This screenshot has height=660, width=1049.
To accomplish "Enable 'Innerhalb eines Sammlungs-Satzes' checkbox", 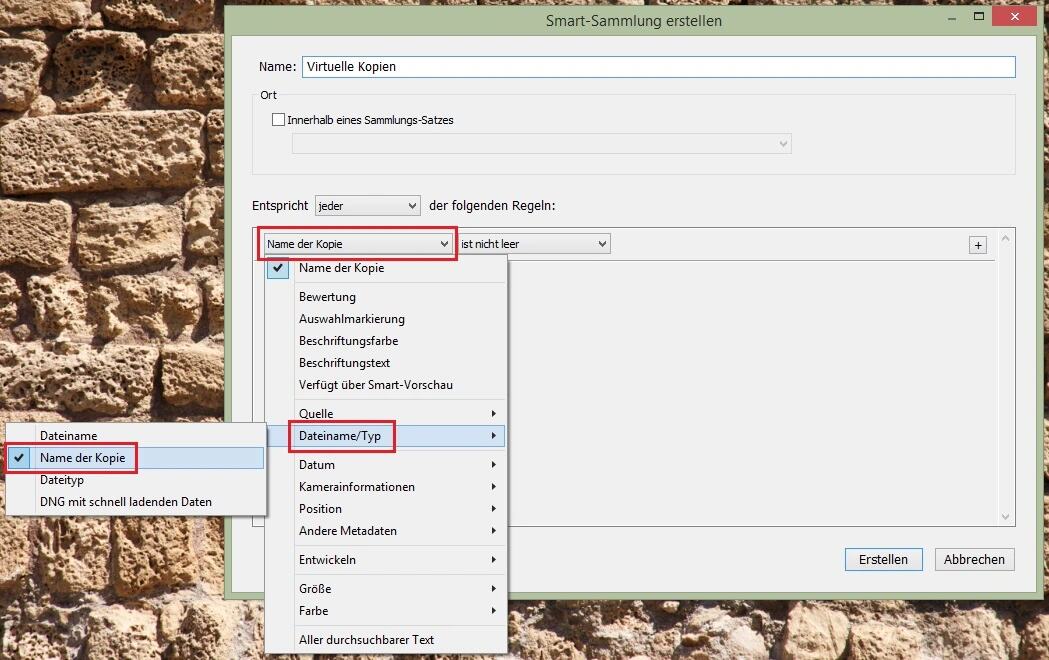I will click(x=279, y=120).
